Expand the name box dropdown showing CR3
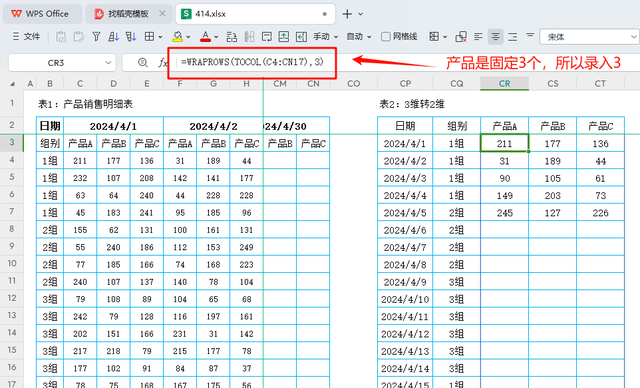640x388 pixels. click(x=108, y=62)
